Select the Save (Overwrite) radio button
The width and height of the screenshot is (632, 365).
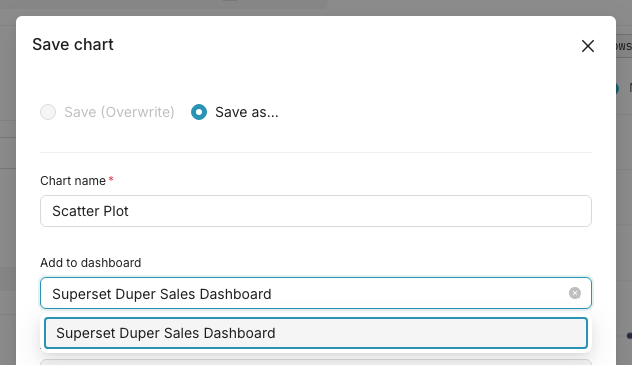pyautogui.click(x=48, y=112)
